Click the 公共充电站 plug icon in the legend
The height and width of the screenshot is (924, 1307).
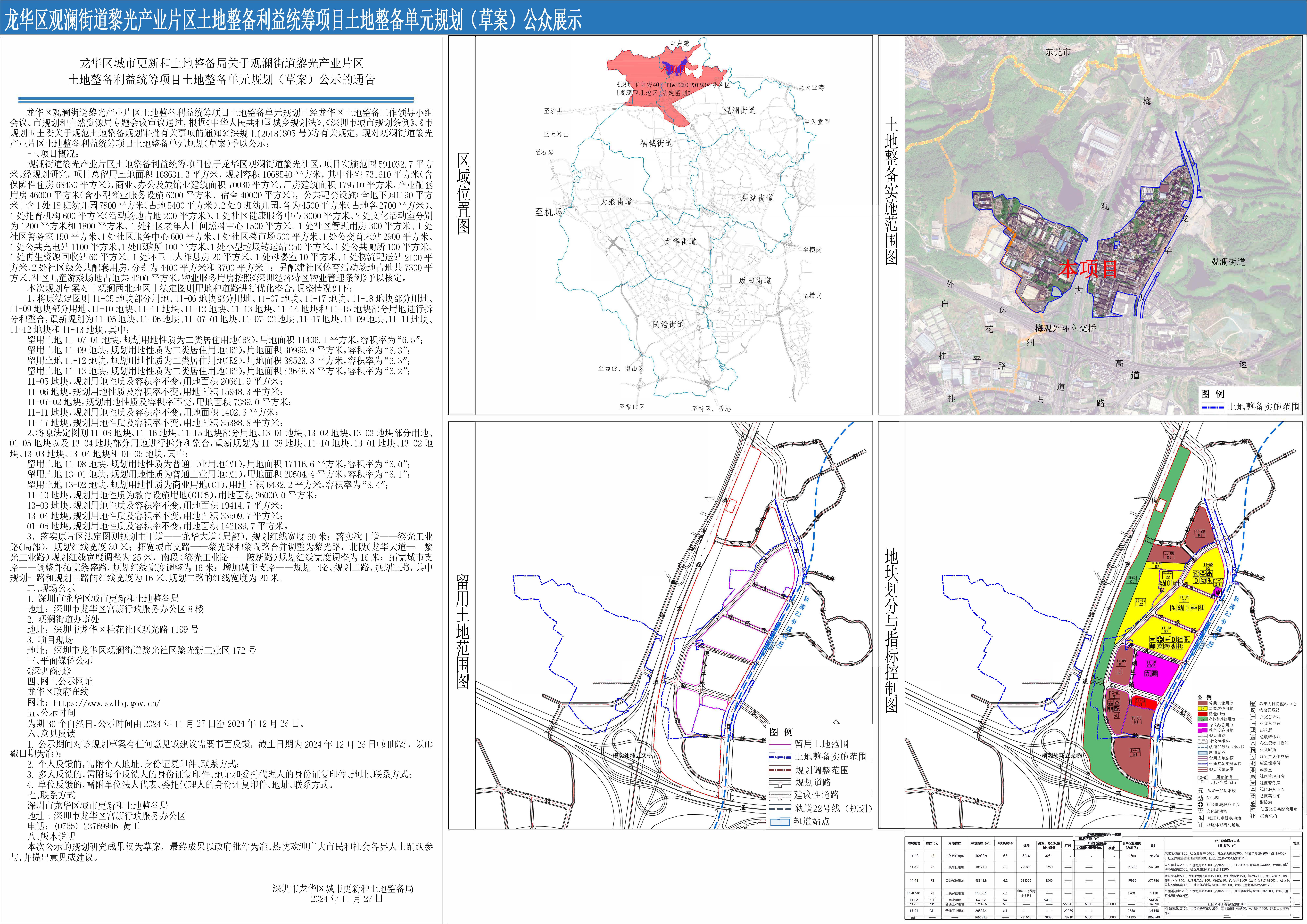(x=1253, y=724)
